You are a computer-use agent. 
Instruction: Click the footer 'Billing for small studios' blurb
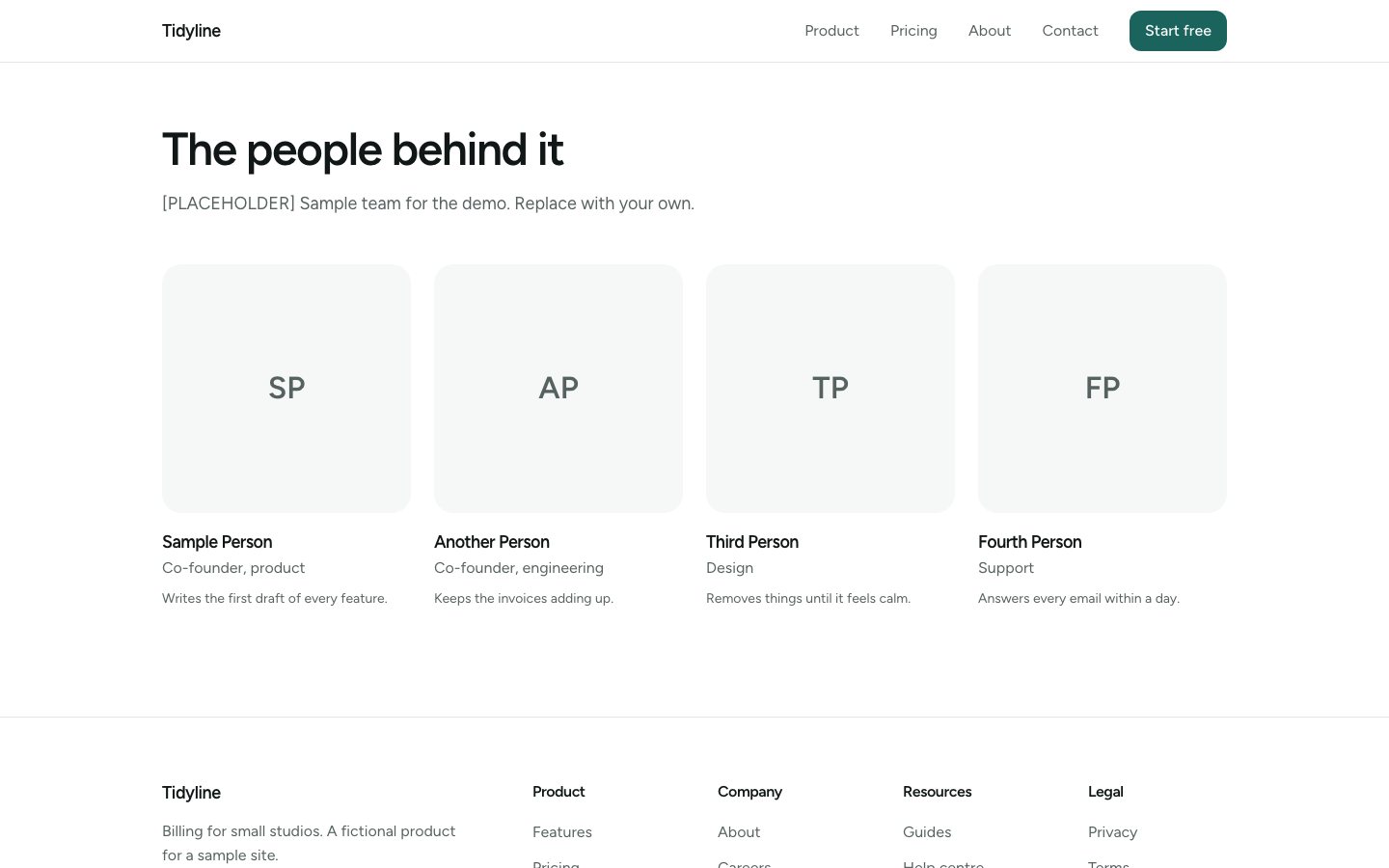coord(309,843)
